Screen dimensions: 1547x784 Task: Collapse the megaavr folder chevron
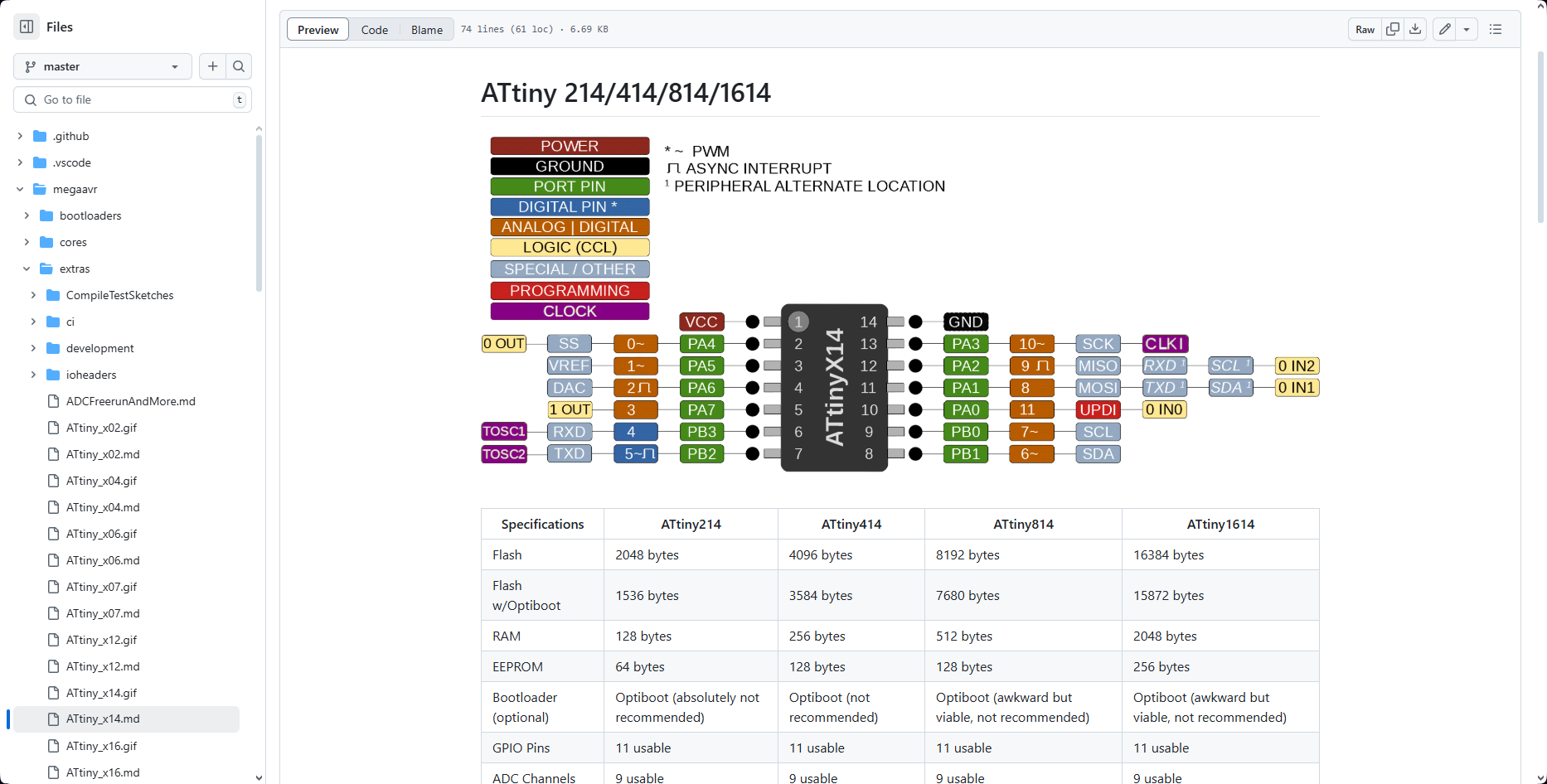click(20, 189)
